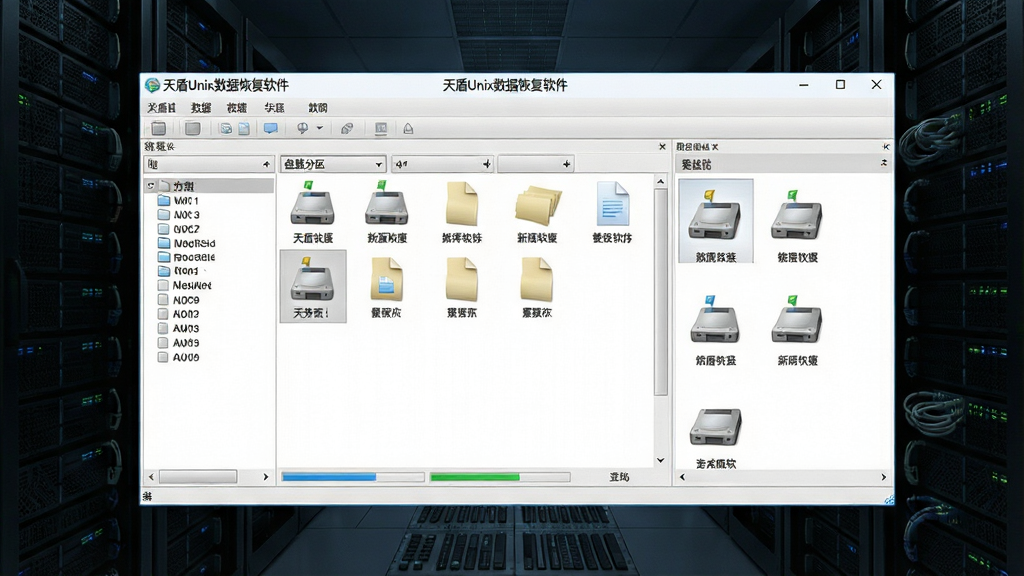1024x576 pixels.
Task: Open the third menu in the menu bar
Action: click(x=236, y=108)
